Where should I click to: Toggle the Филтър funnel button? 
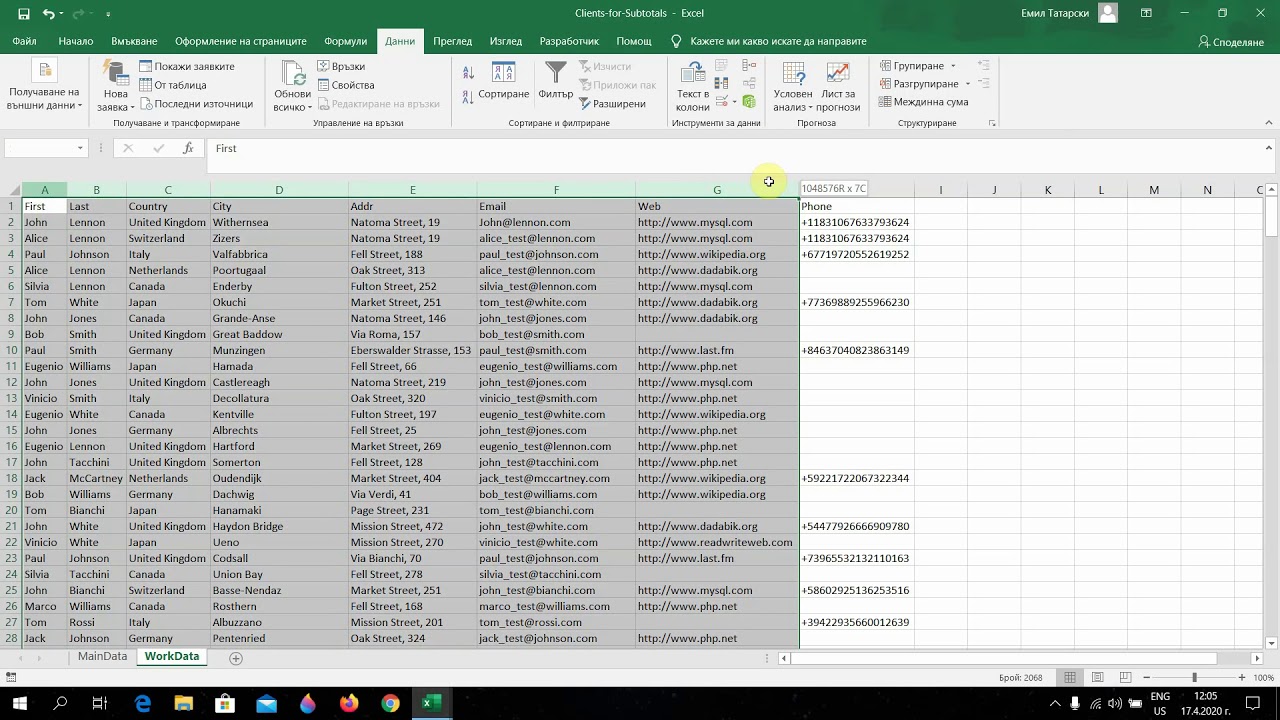(555, 82)
